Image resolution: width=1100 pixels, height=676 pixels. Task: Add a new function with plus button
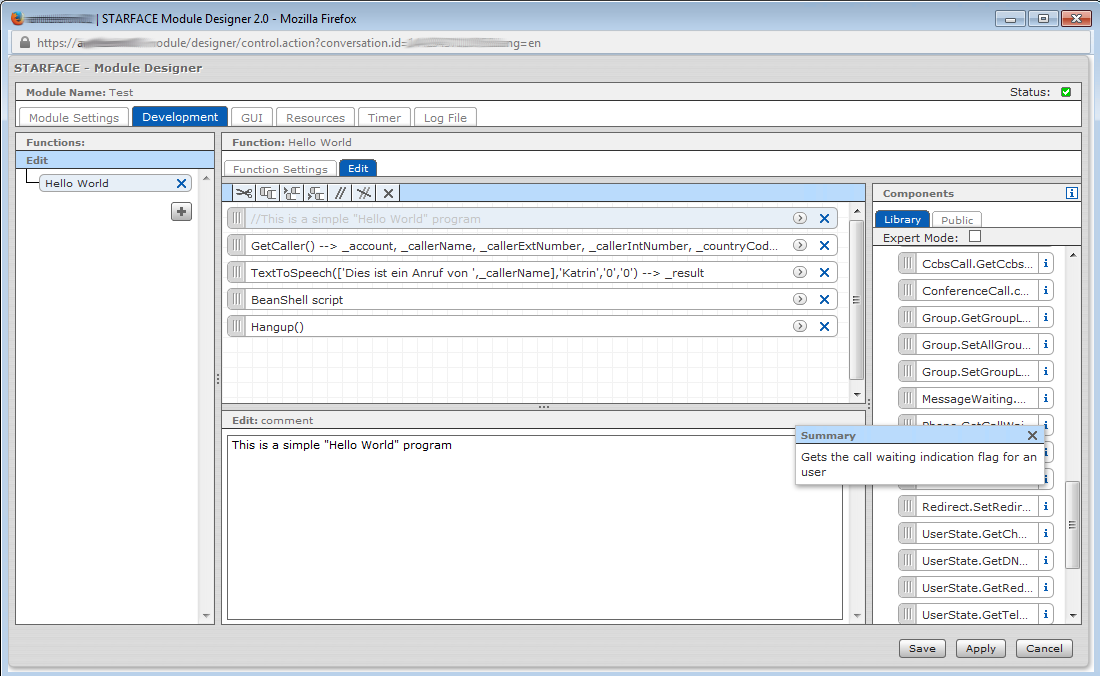click(x=181, y=211)
